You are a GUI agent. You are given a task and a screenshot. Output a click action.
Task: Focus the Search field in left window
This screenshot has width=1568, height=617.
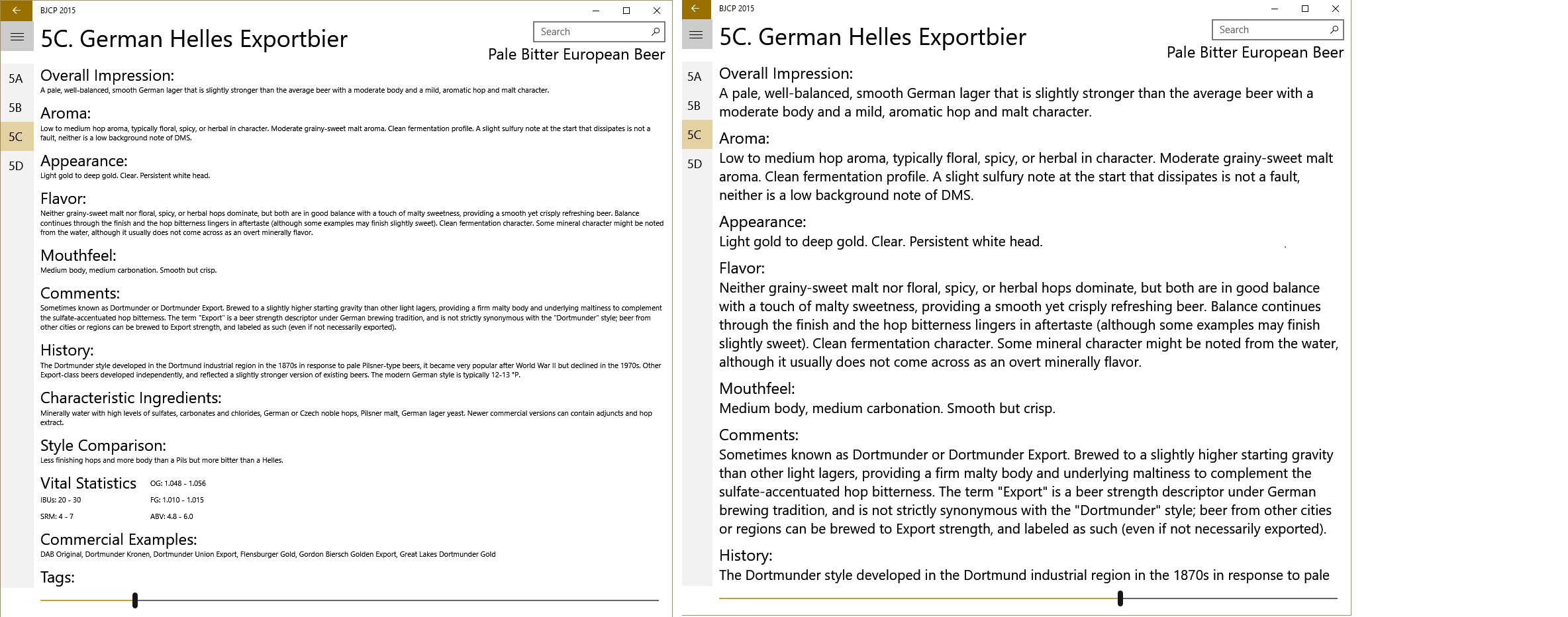591,32
